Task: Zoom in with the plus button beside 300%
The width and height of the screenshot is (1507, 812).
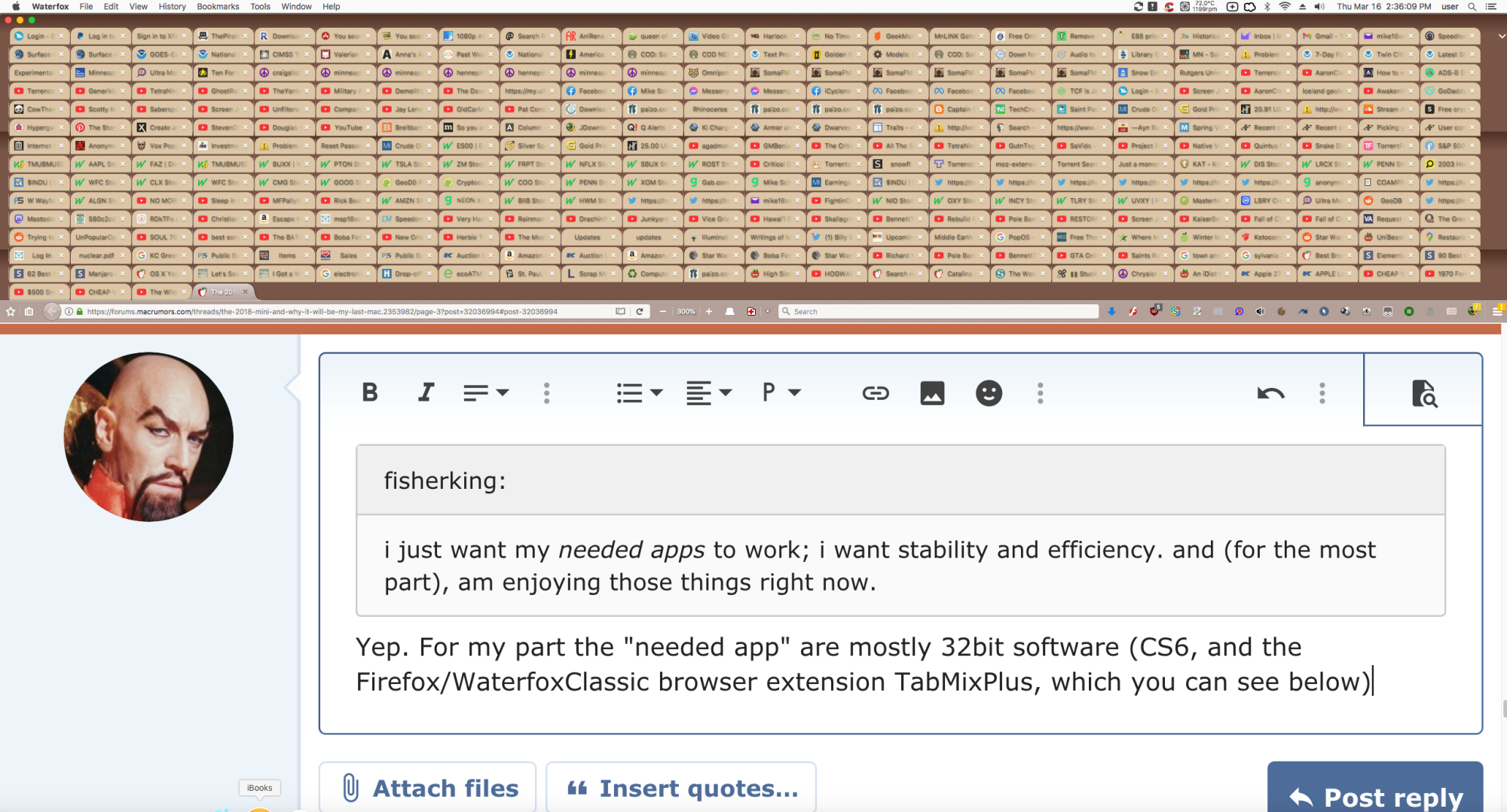Action: tap(708, 311)
